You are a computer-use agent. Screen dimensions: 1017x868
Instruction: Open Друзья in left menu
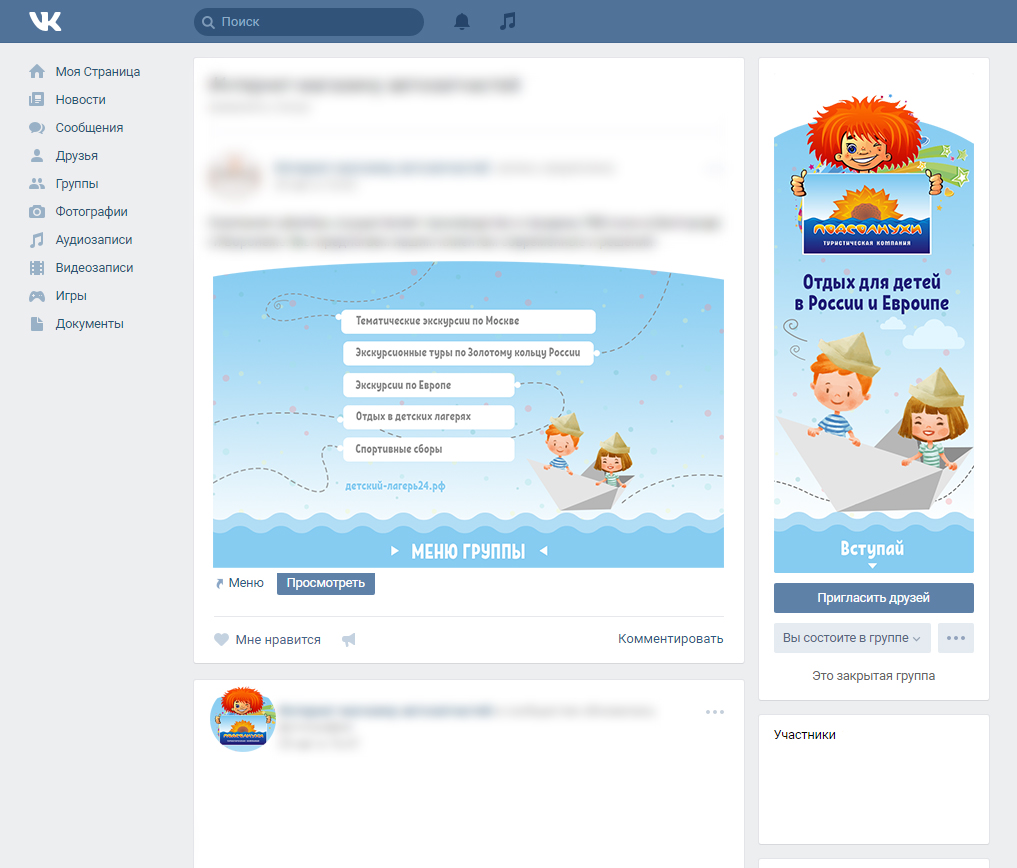point(76,156)
